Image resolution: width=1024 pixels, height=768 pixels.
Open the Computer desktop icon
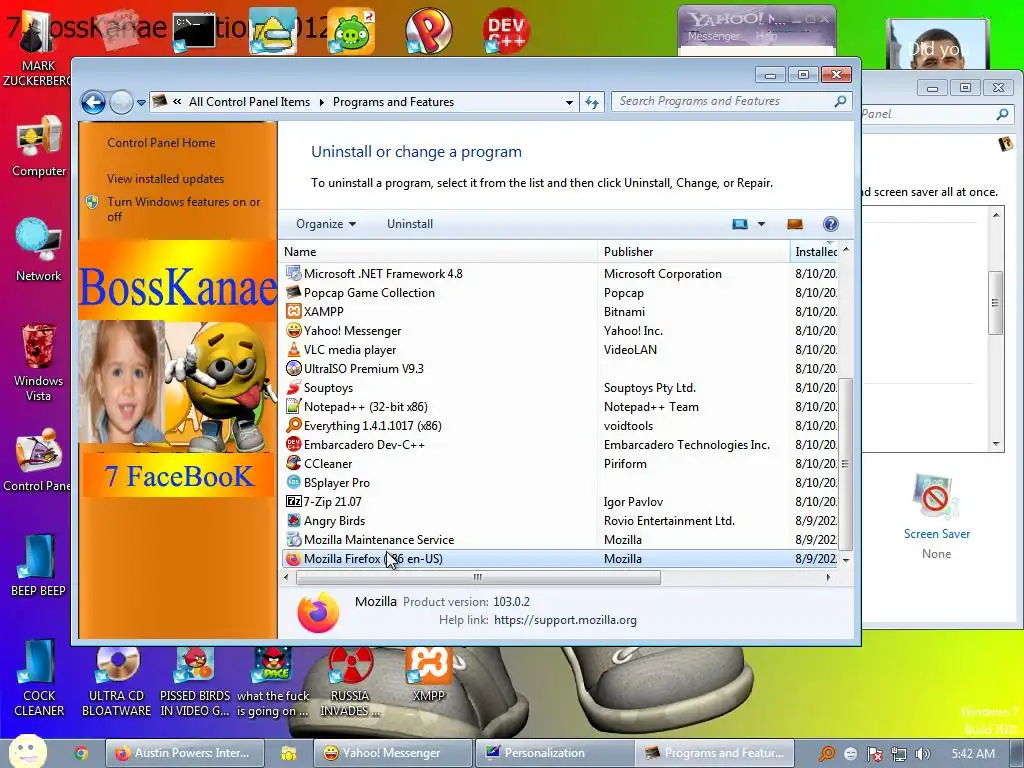39,147
